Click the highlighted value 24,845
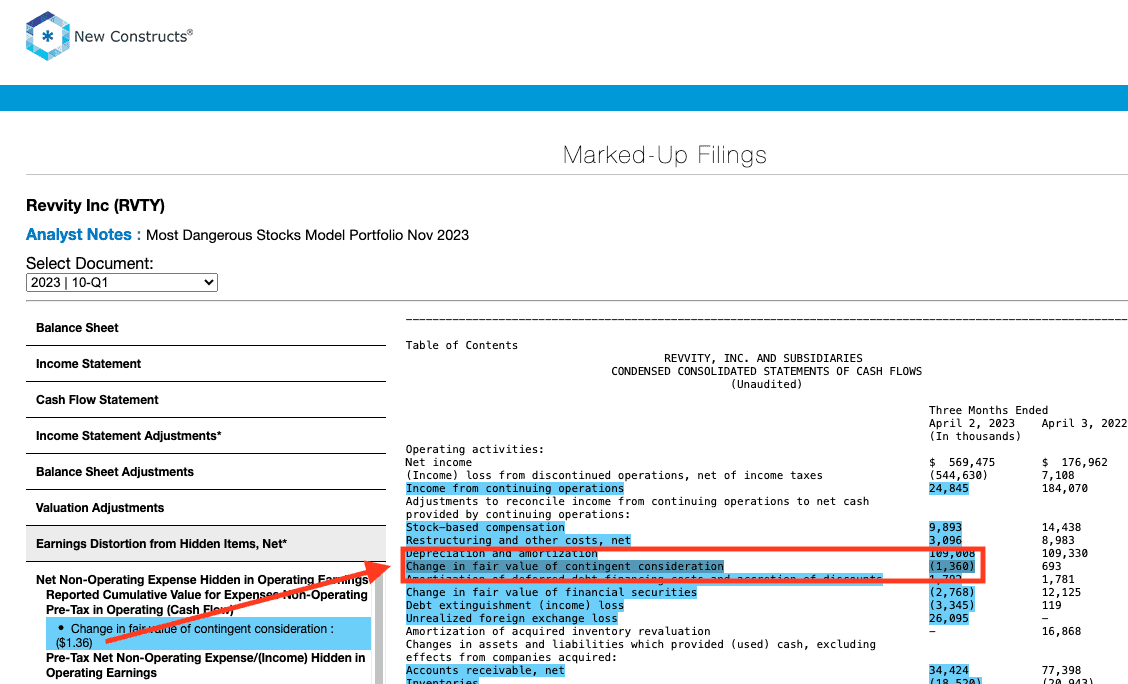Image resolution: width=1128 pixels, height=684 pixels. [x=949, y=488]
